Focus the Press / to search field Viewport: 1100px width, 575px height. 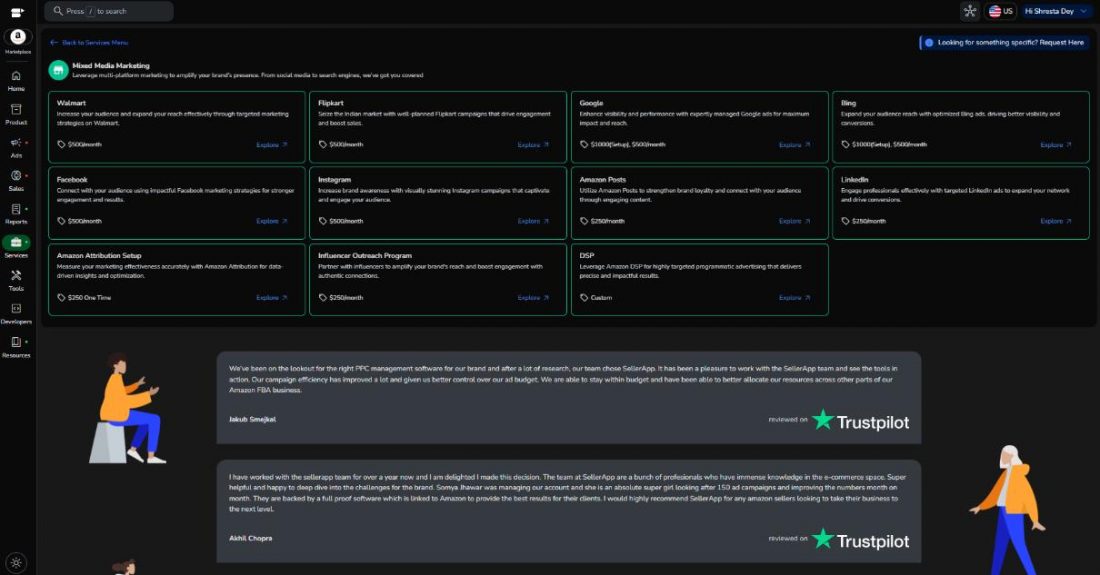[x=109, y=11]
